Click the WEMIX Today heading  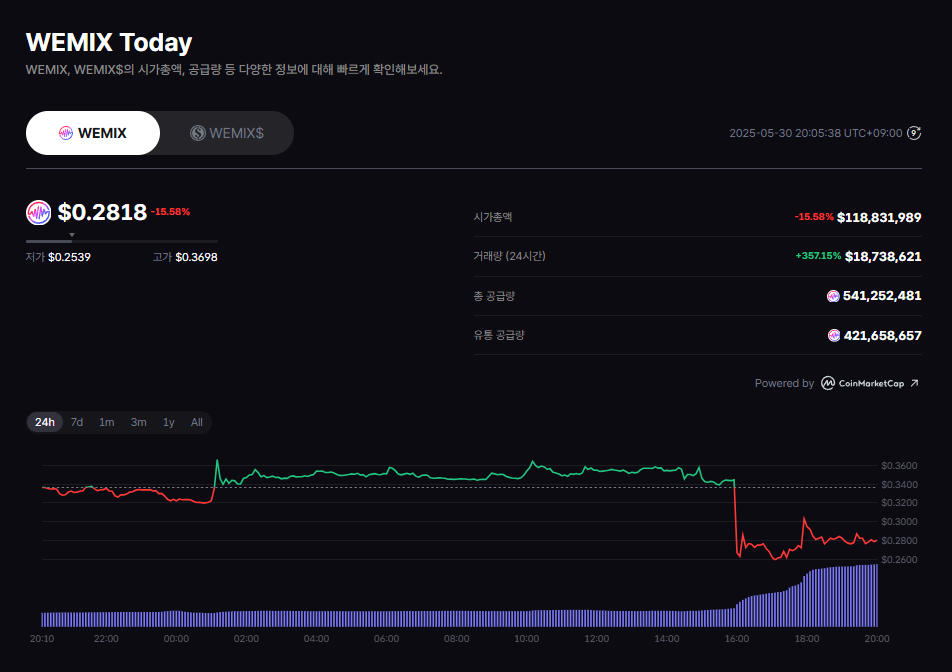click(109, 42)
